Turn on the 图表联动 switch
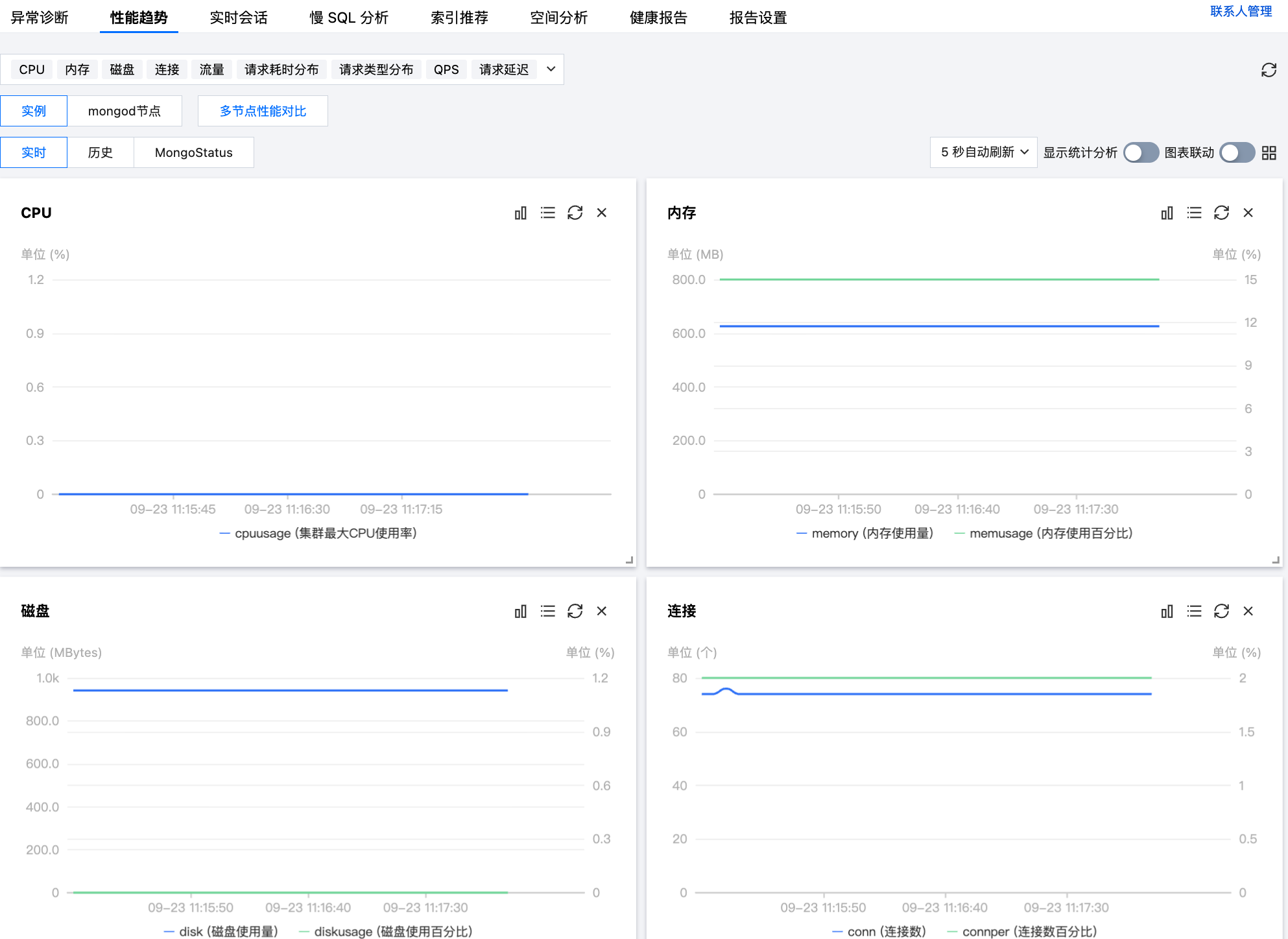 coord(1237,153)
